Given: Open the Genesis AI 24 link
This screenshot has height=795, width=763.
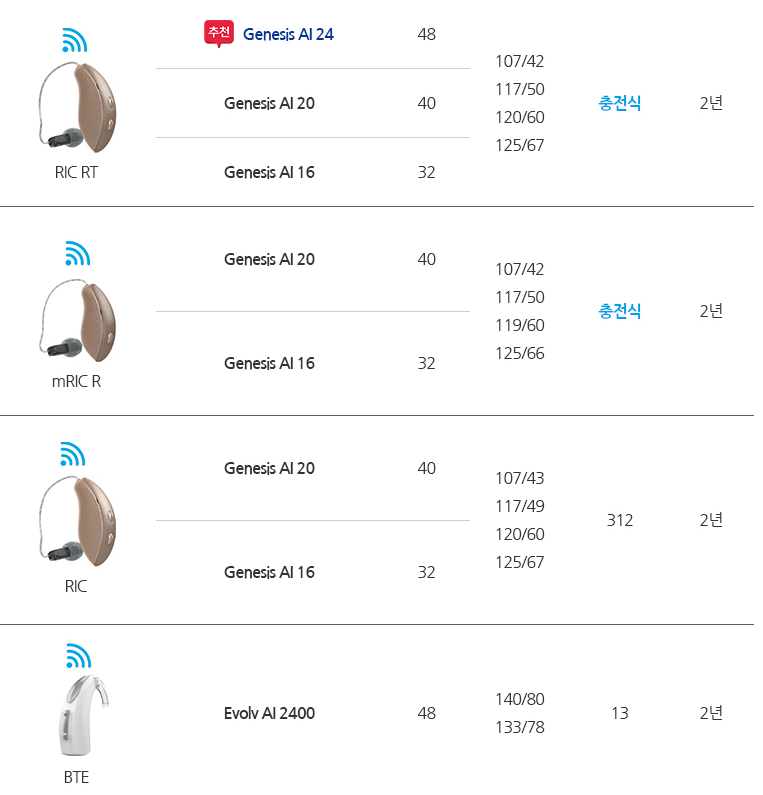Looking at the screenshot, I should [x=288, y=34].
